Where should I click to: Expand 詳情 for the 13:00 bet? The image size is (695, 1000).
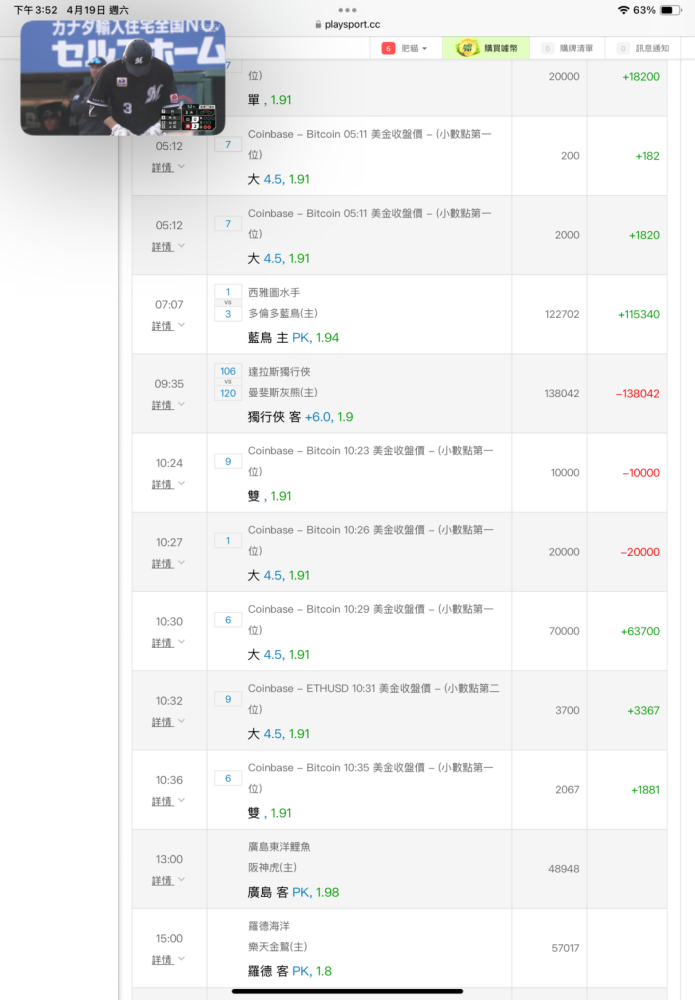point(168,880)
